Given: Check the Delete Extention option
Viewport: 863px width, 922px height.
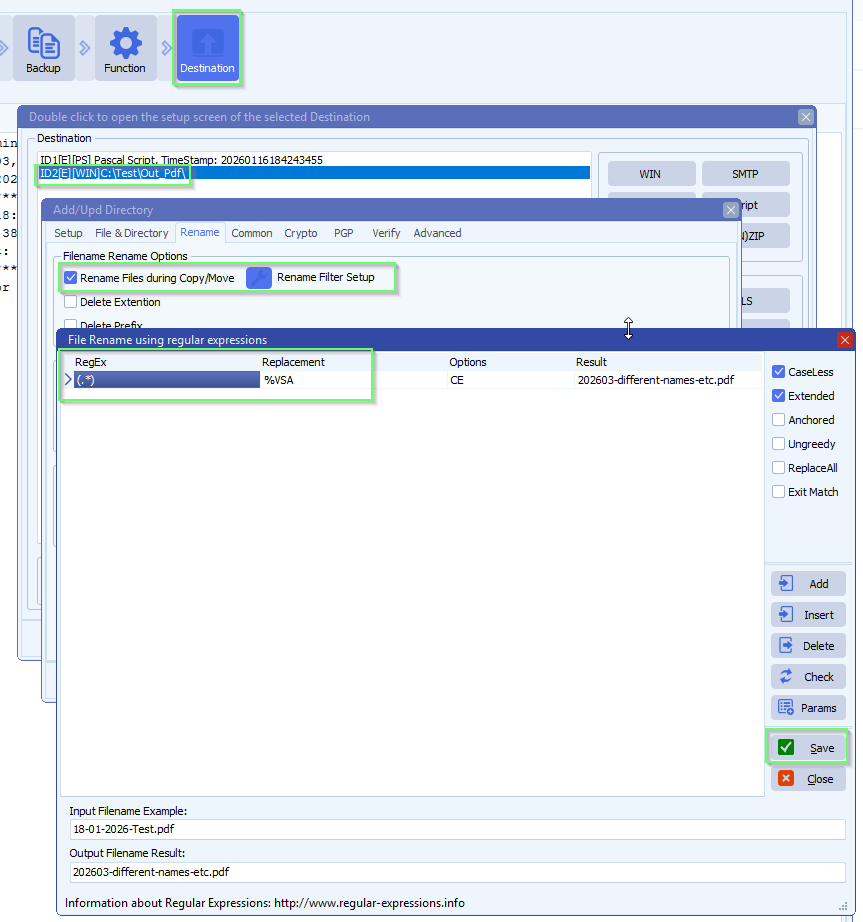Looking at the screenshot, I should 70,301.
